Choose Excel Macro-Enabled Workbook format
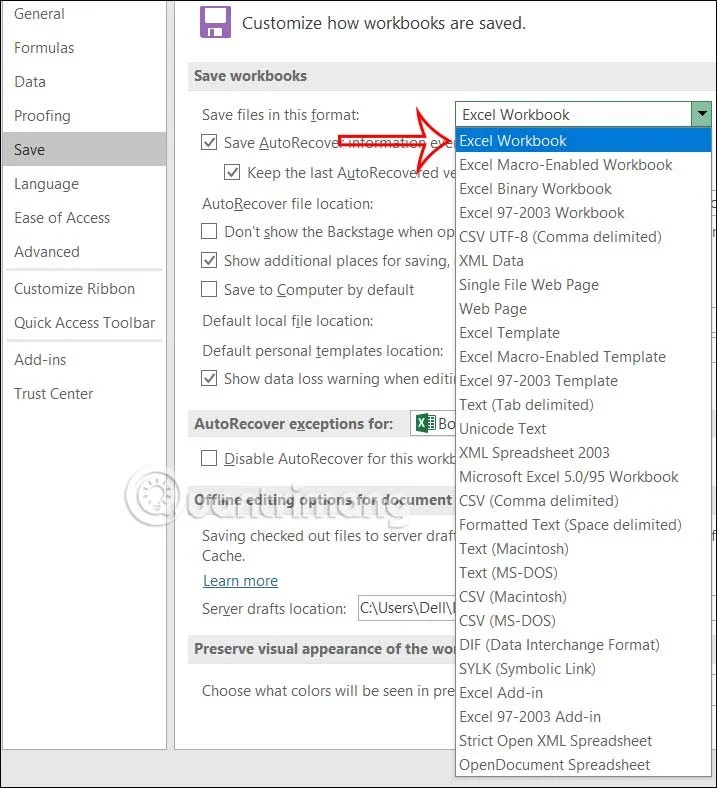This screenshot has width=717, height=788. (583, 165)
